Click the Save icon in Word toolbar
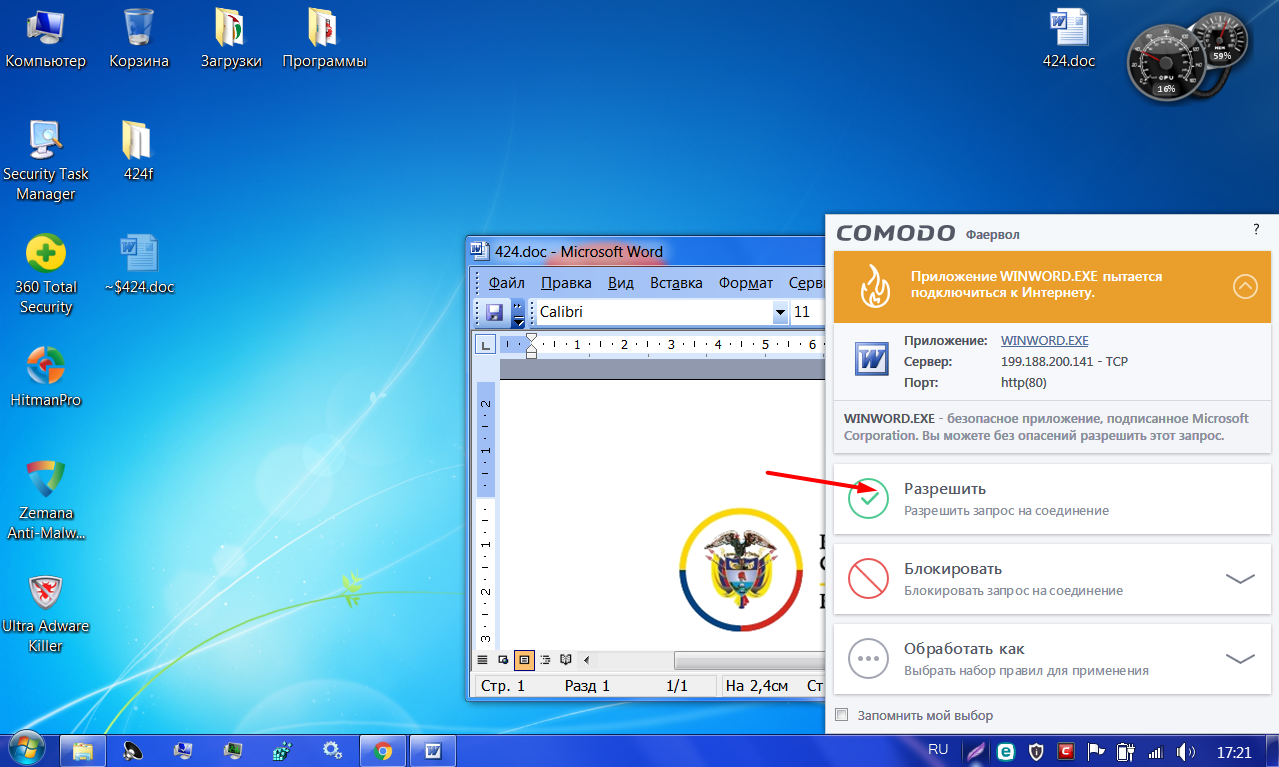 tap(494, 312)
